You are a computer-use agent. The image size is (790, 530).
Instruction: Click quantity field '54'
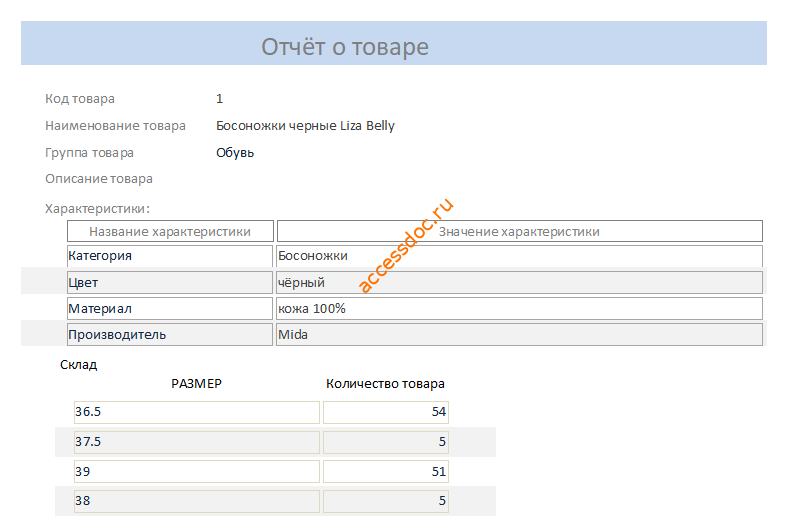[386, 412]
